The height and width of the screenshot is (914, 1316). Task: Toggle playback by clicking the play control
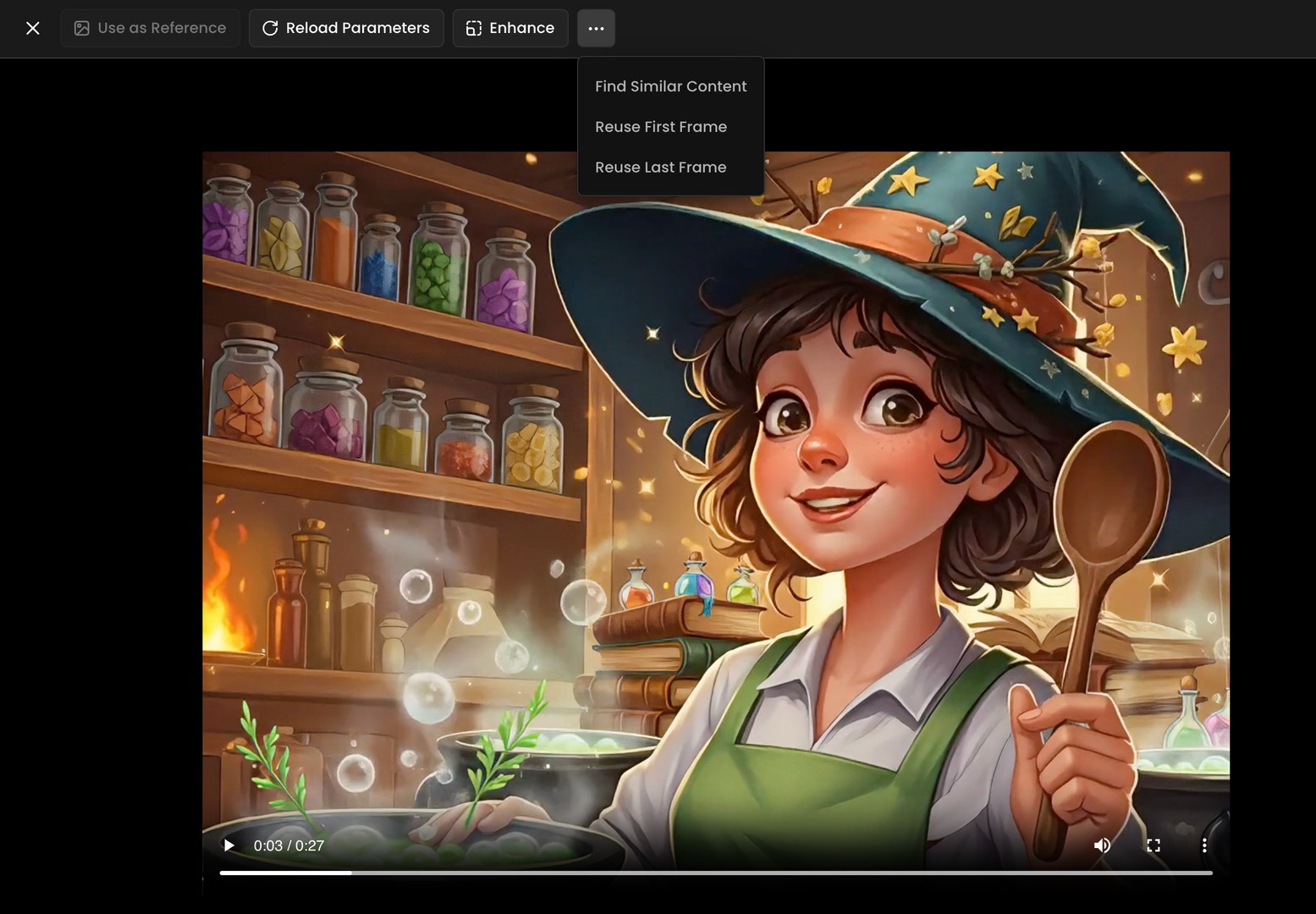(228, 845)
